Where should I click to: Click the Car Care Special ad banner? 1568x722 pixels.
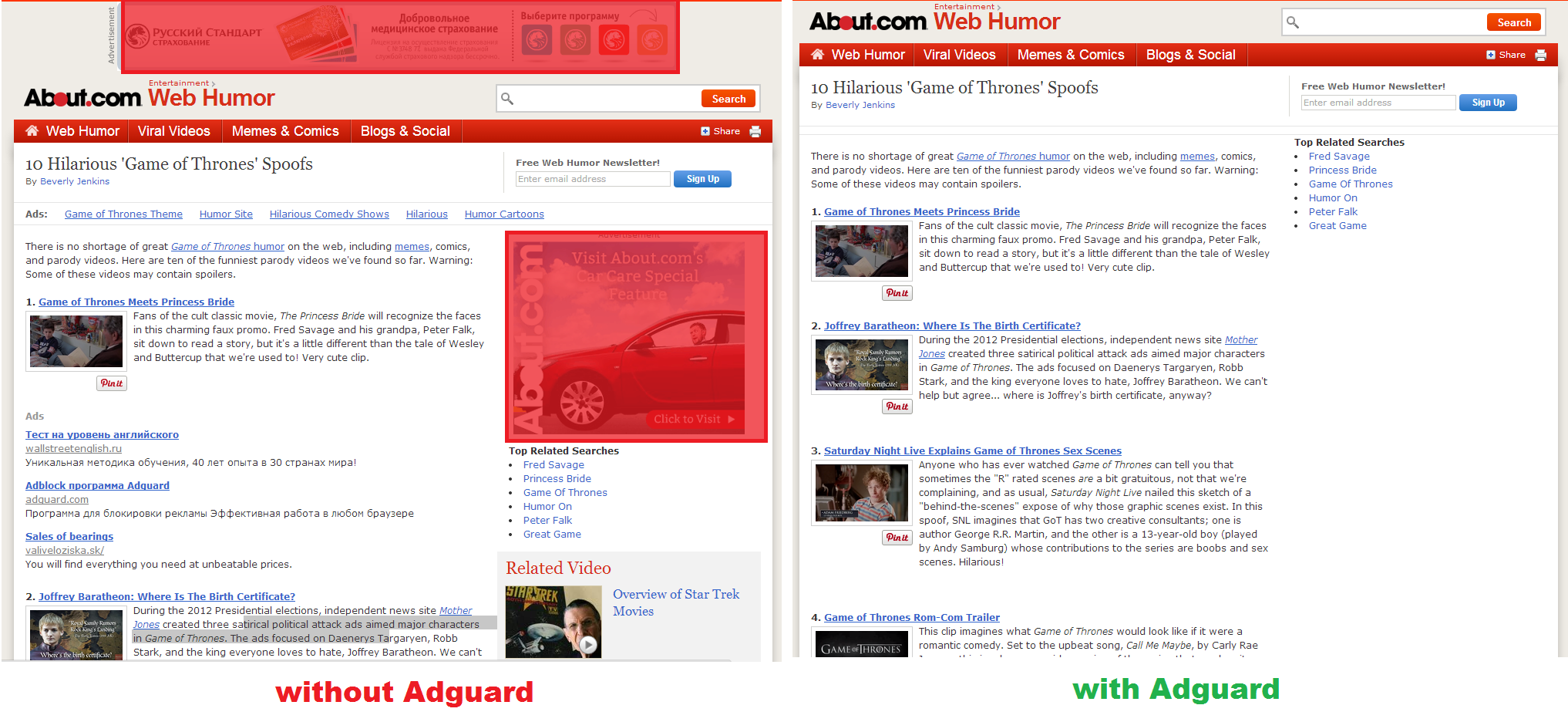point(636,337)
